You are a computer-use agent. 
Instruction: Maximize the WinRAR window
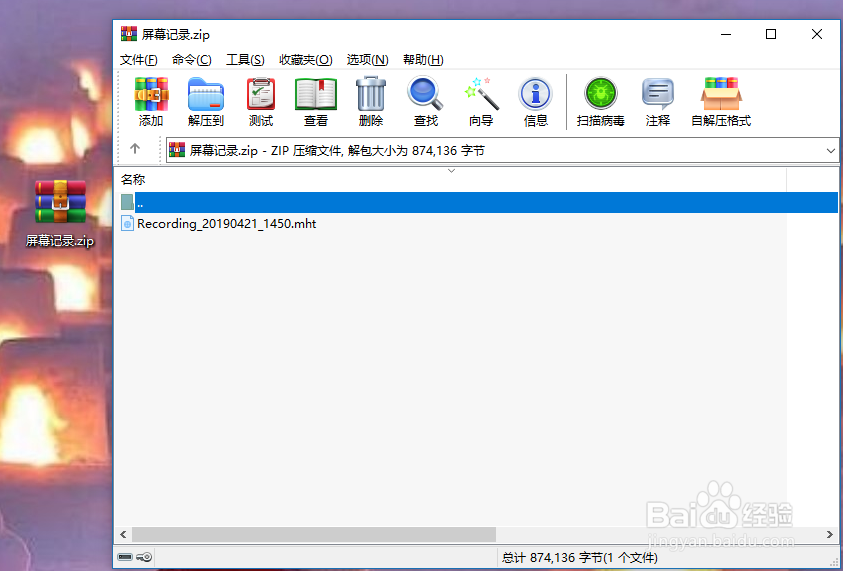point(771,34)
